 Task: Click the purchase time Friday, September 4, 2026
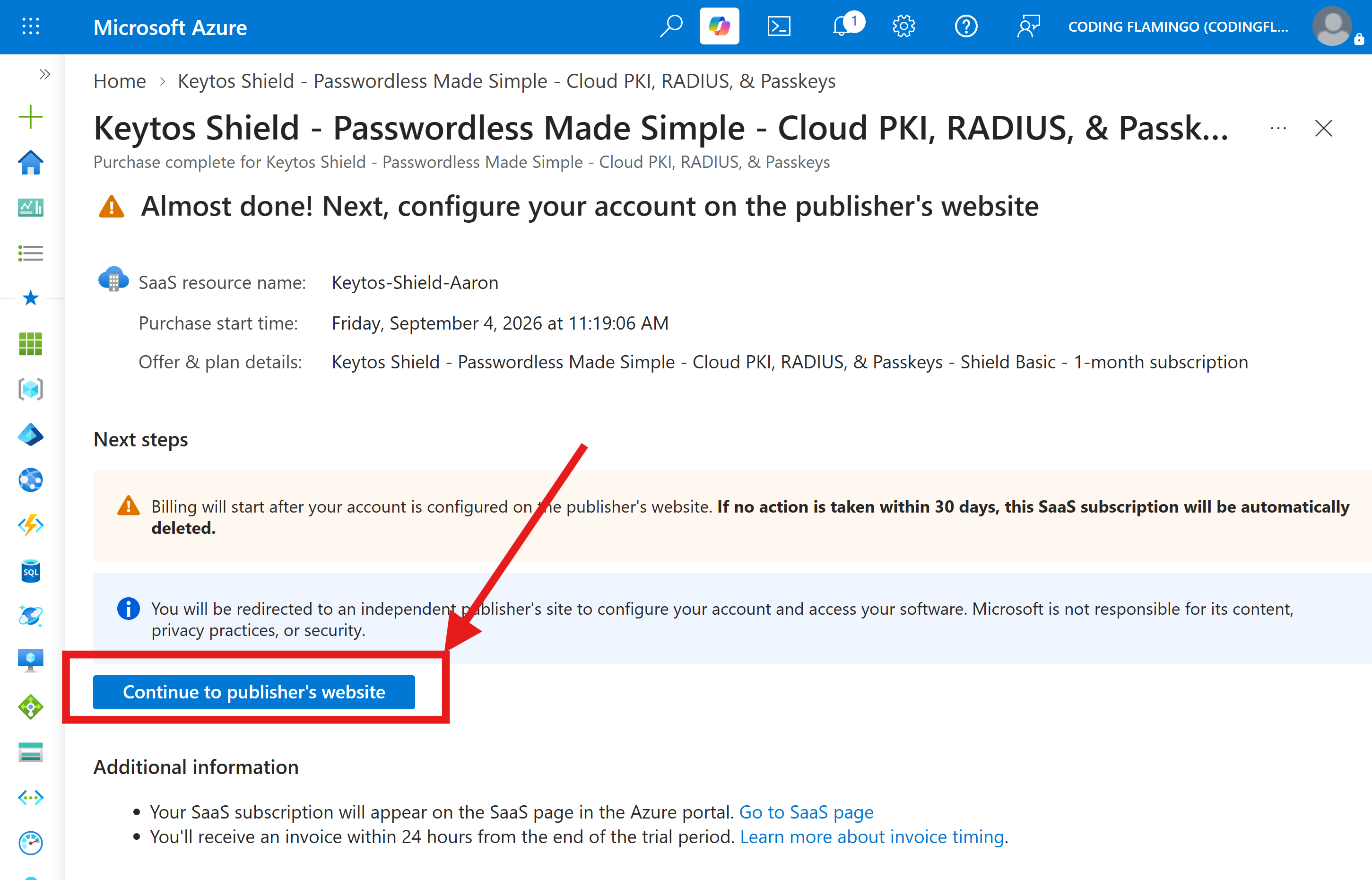click(500, 323)
